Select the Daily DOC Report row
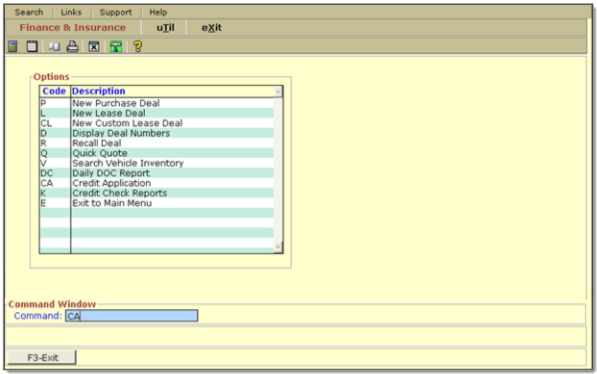Image resolution: width=597 pixels, height=374 pixels. point(157,173)
